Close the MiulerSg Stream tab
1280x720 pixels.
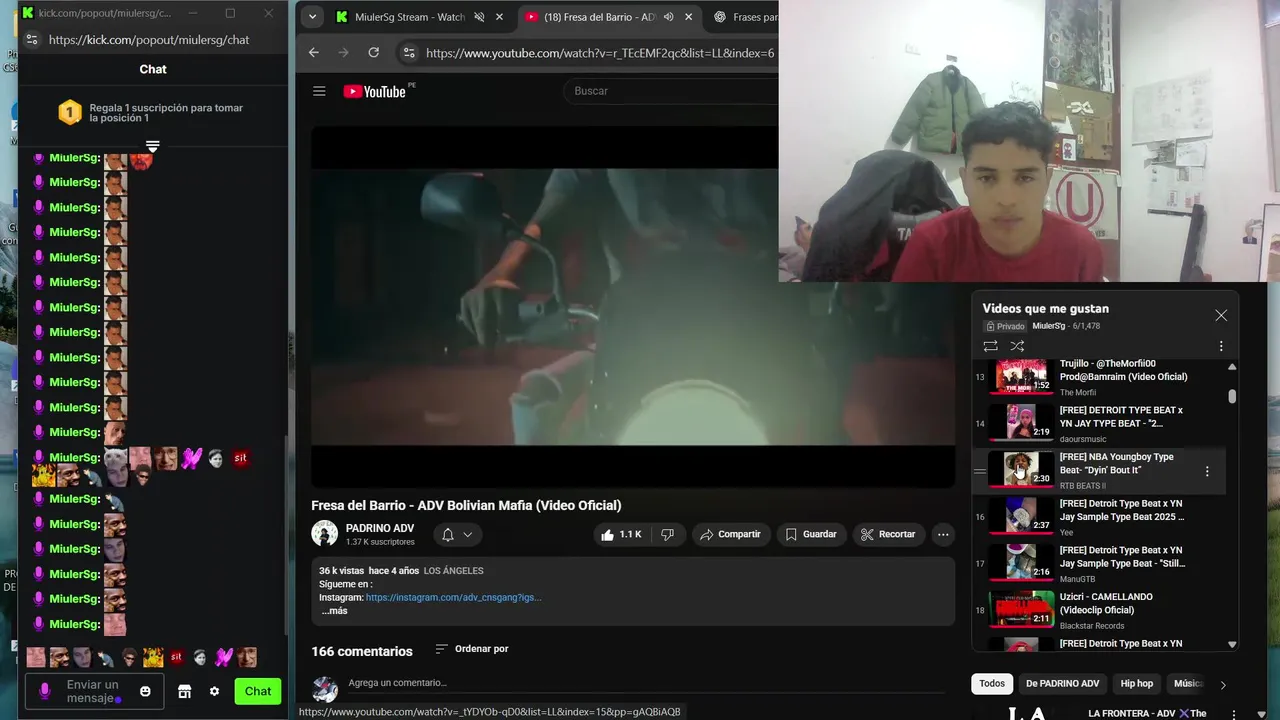[499, 17]
